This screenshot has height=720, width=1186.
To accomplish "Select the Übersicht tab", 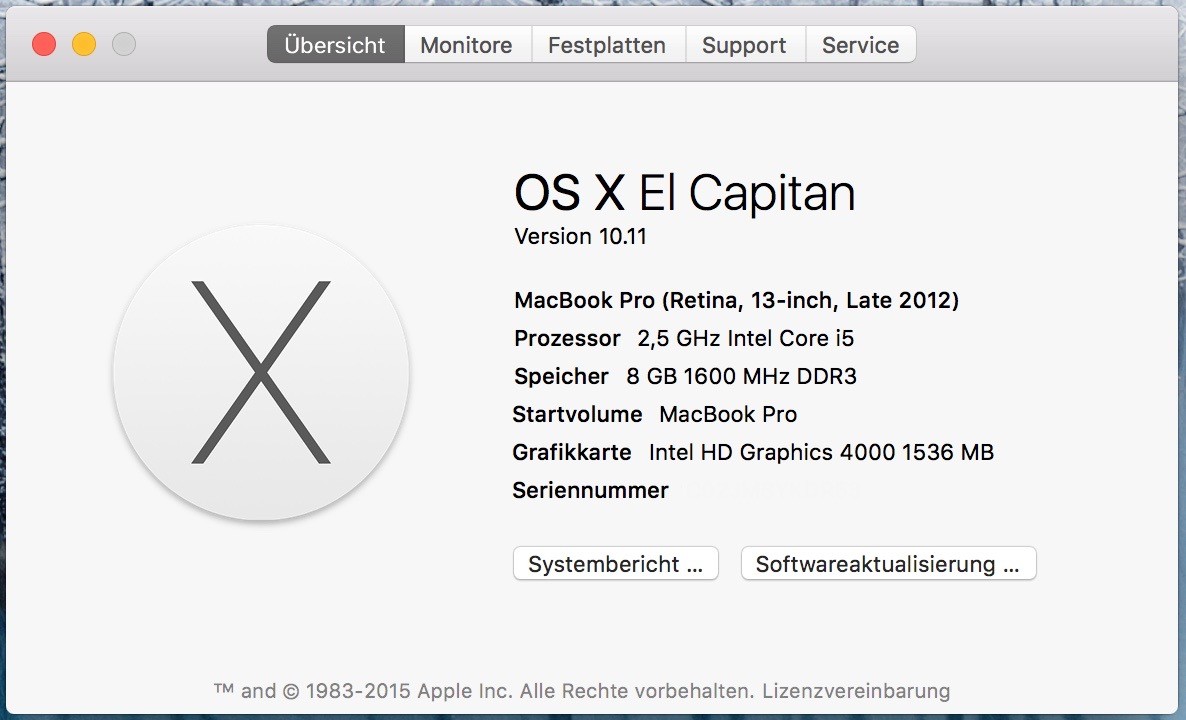I will tap(335, 45).
